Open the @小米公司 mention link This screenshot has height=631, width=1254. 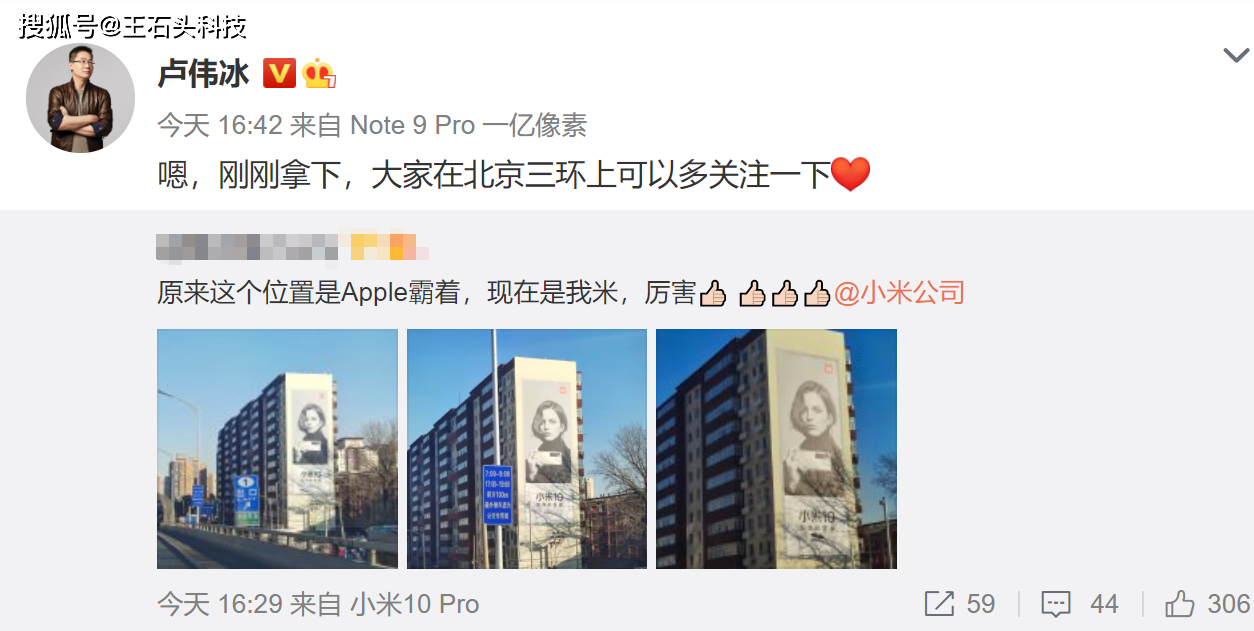[899, 293]
